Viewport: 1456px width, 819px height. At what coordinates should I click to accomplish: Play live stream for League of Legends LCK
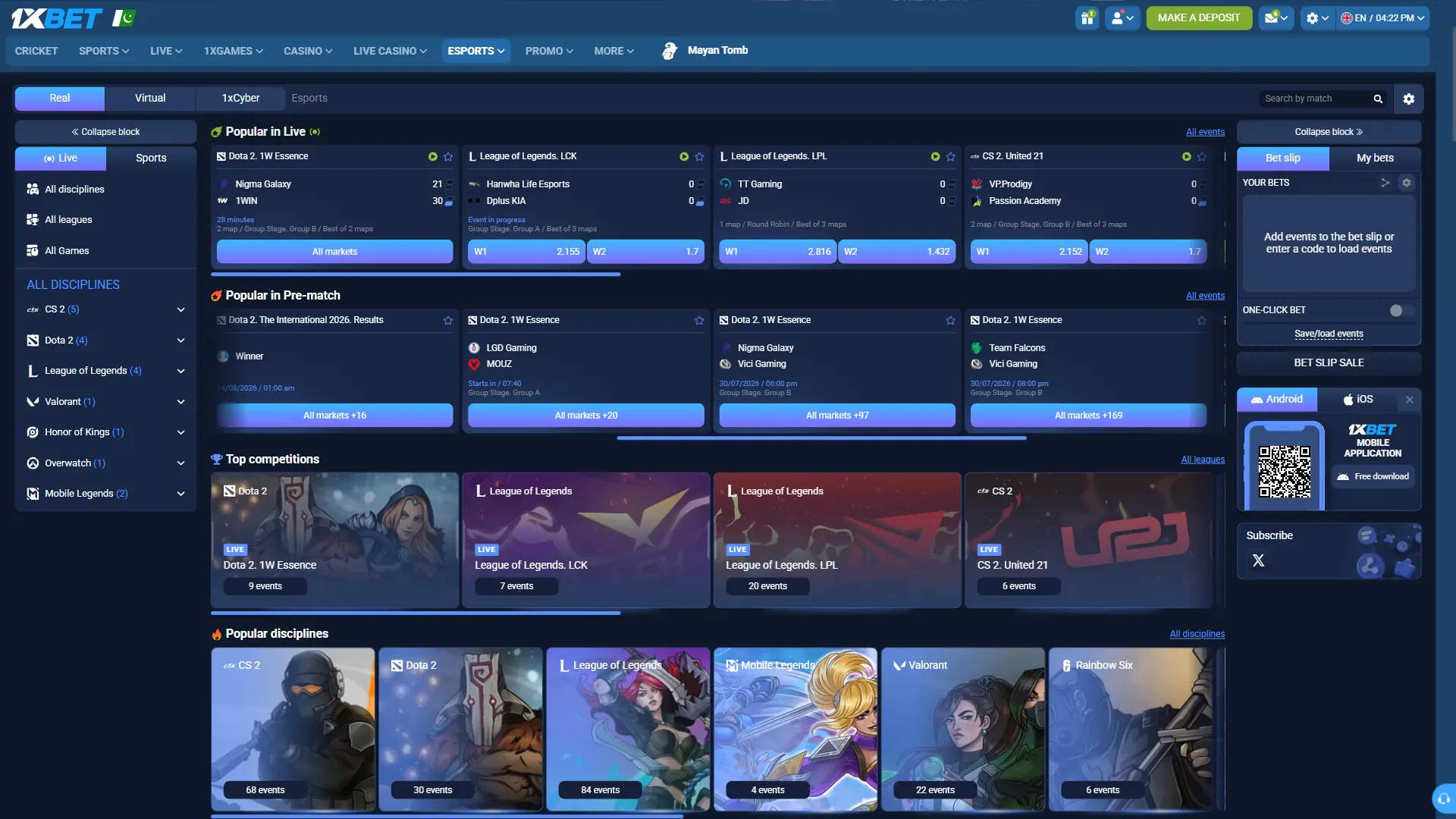pos(684,157)
